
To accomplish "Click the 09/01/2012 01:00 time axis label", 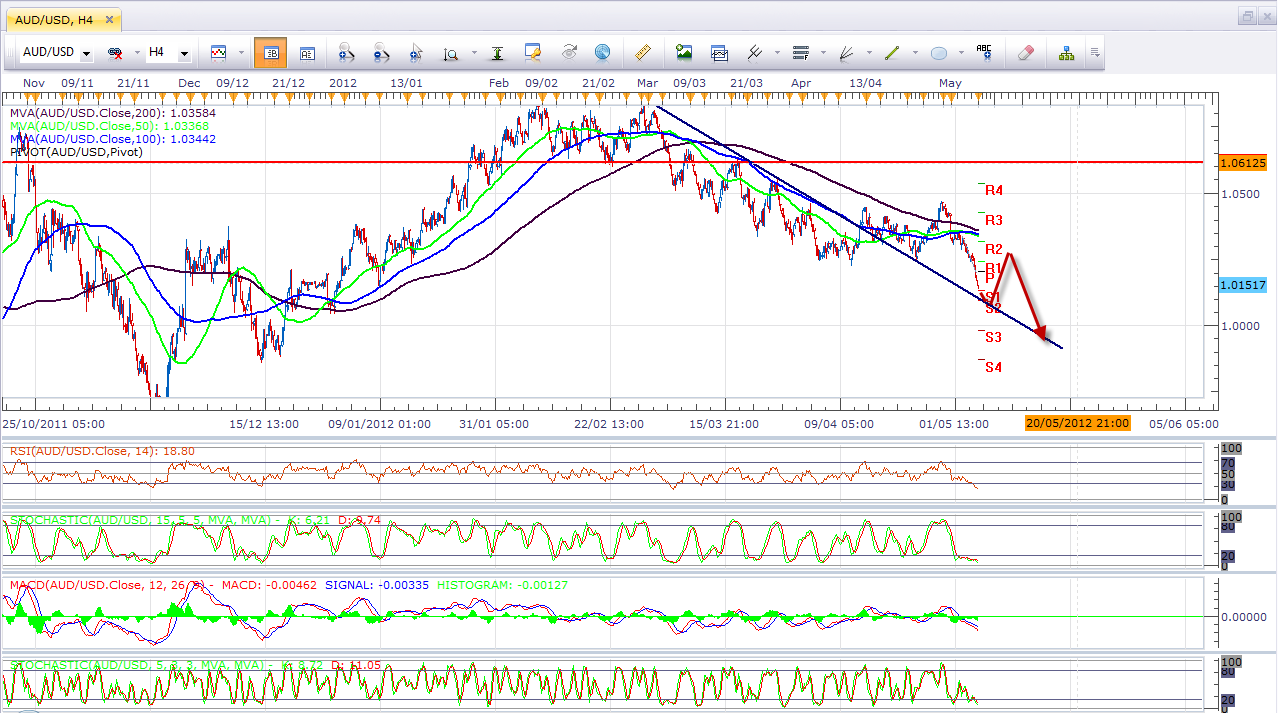I will pyautogui.click(x=379, y=424).
